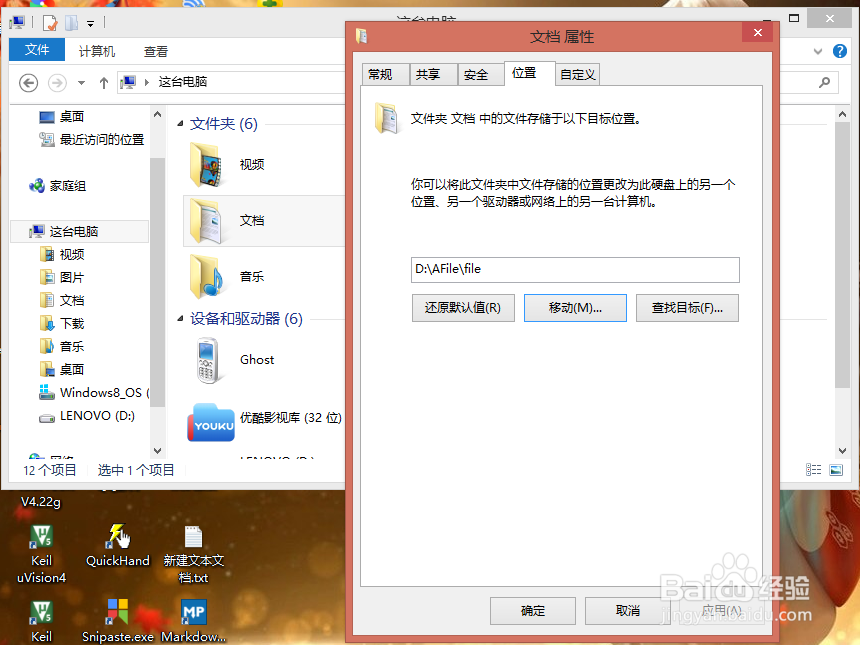Click Snipaste.exe desktop shortcut
The image size is (860, 645).
pyautogui.click(x=117, y=620)
